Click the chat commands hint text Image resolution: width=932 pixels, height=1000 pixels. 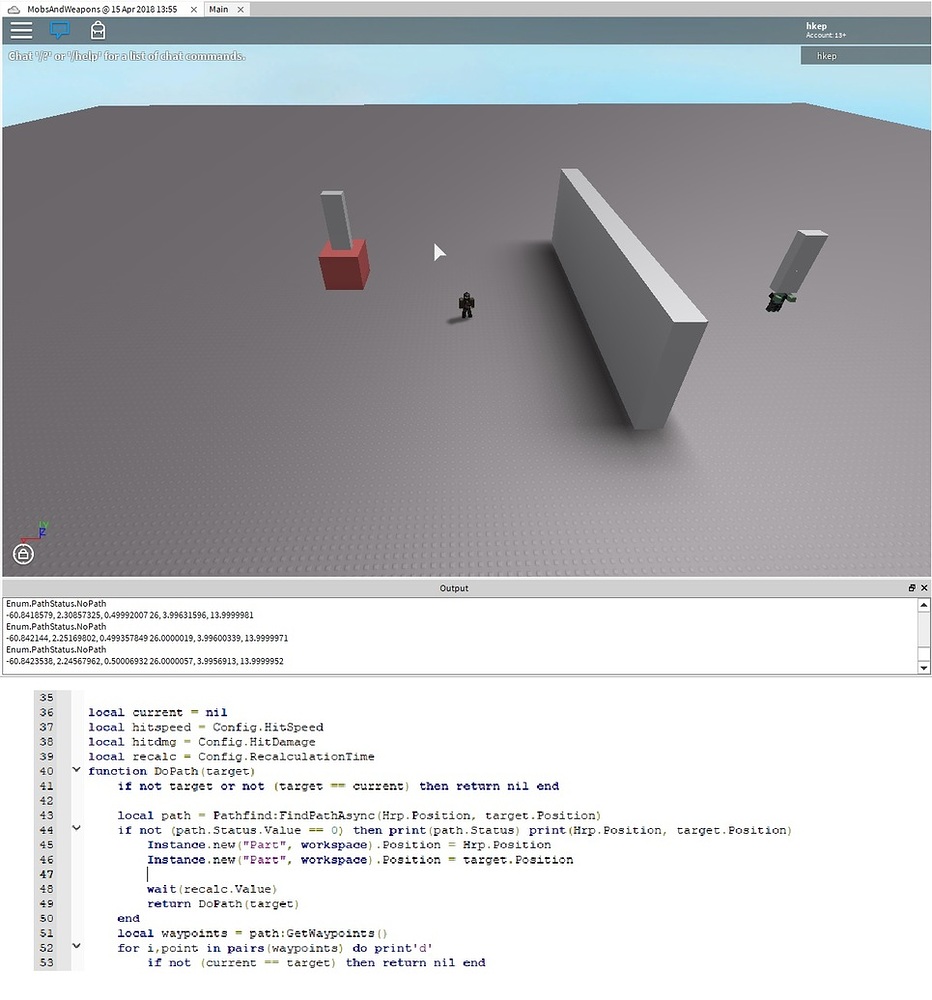pyautogui.click(x=126, y=56)
